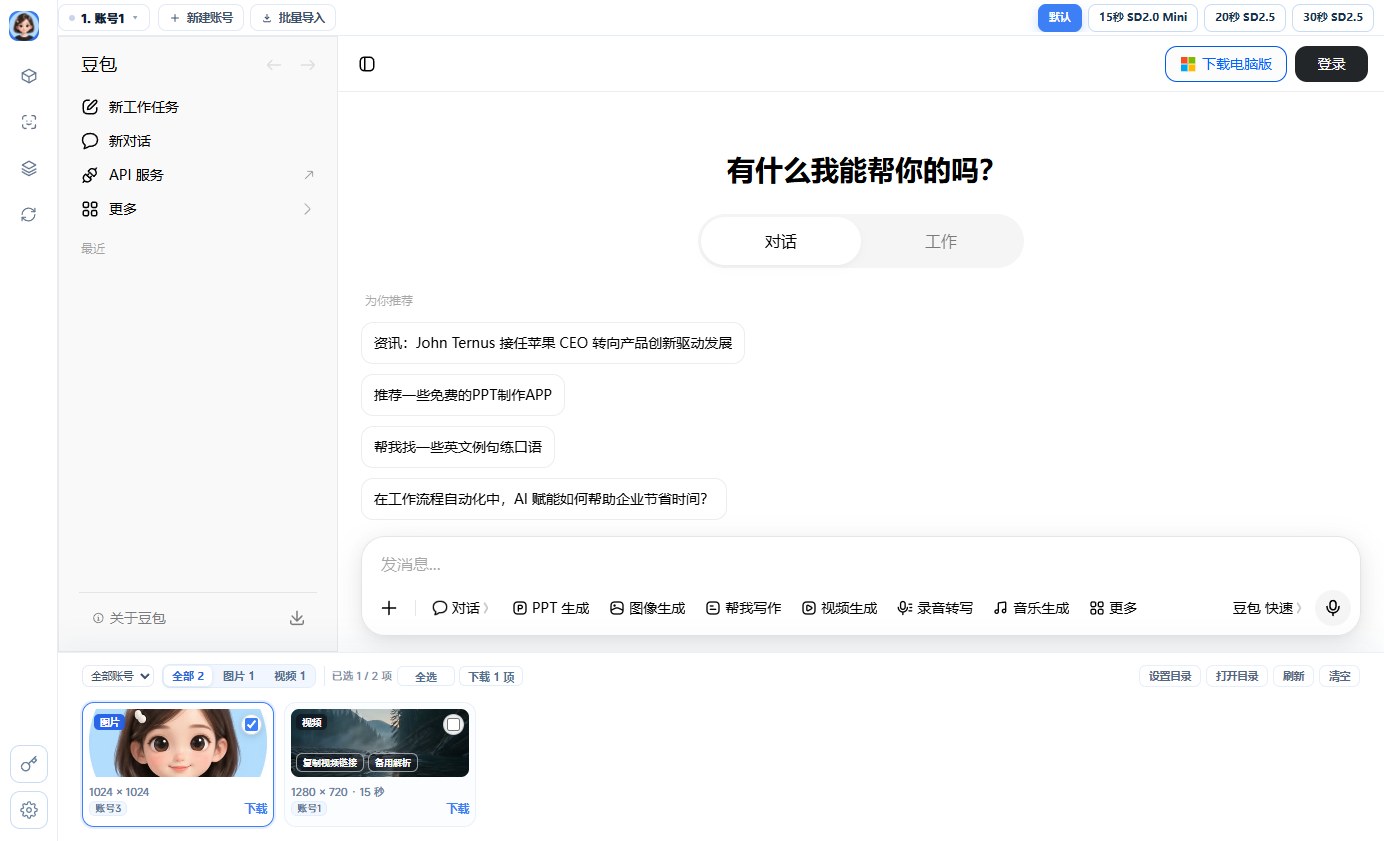This screenshot has width=1384, height=841.
Task: Open the 账号1 account dropdown
Action: click(x=105, y=18)
